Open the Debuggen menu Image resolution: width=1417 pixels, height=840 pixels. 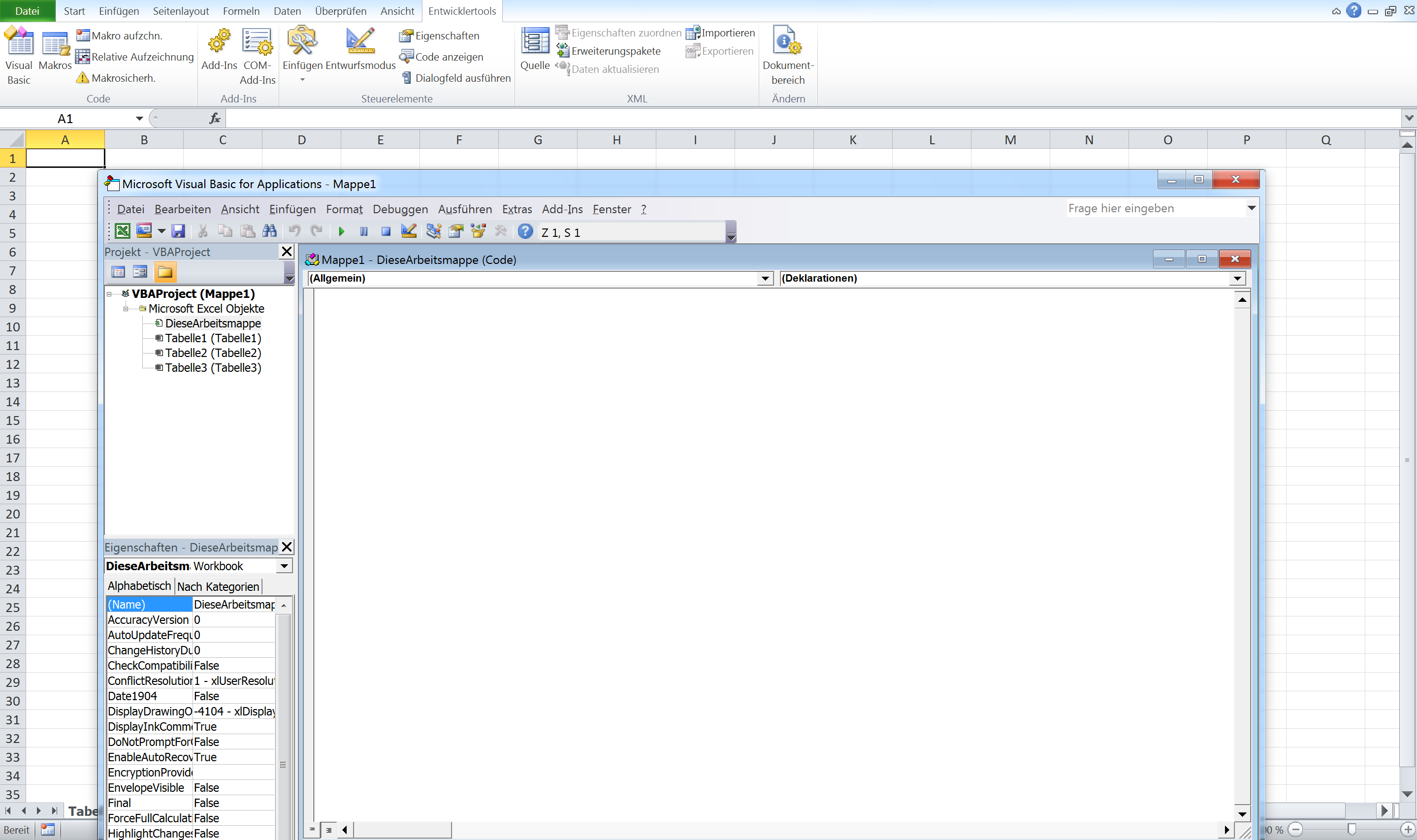point(400,209)
